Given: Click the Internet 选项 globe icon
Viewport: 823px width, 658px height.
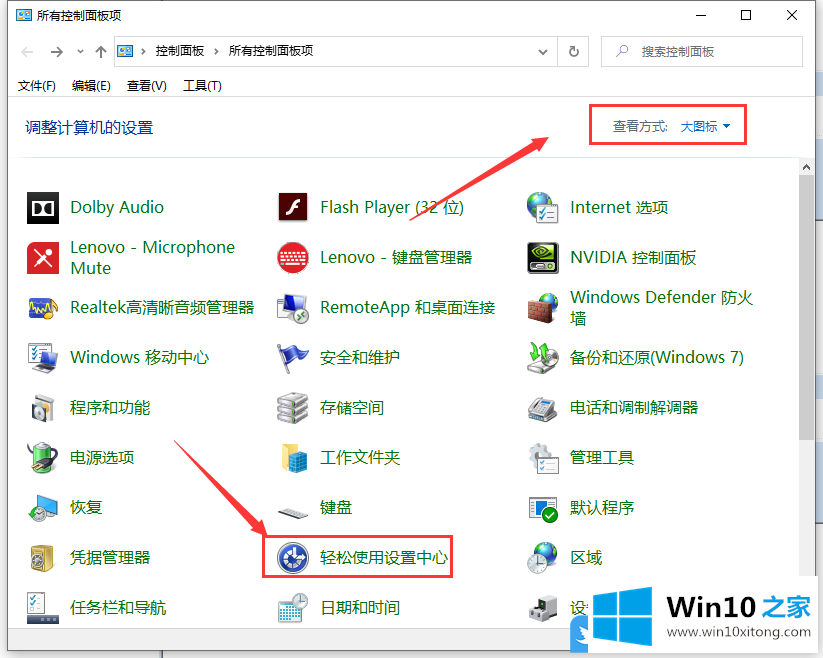Looking at the screenshot, I should click(x=542, y=207).
